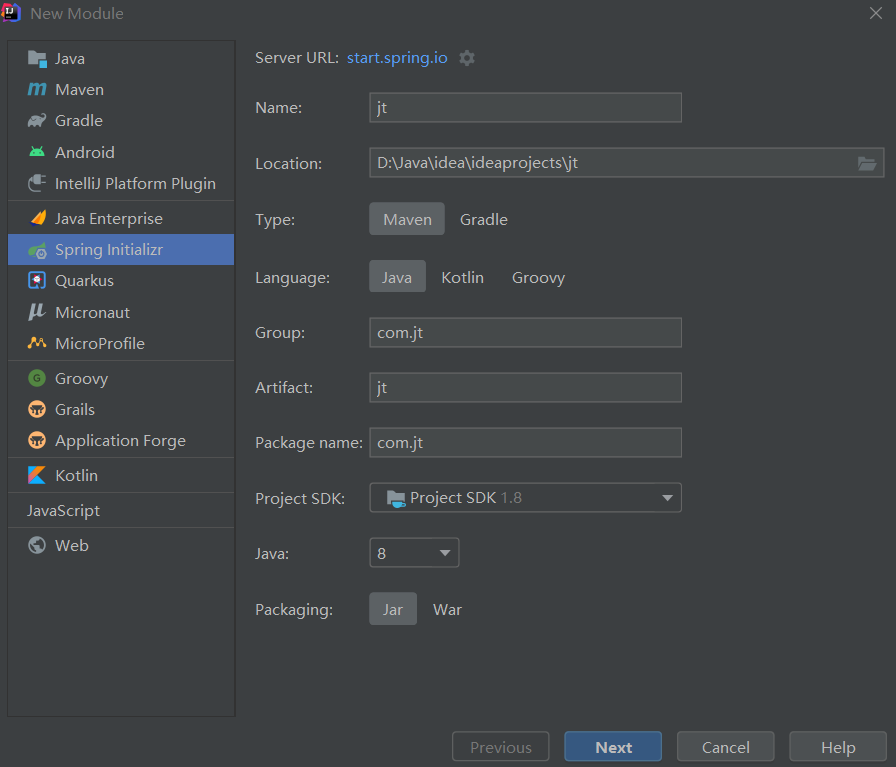Click the Quarkus icon
Viewport: 896px width, 767px height.
click(37, 281)
